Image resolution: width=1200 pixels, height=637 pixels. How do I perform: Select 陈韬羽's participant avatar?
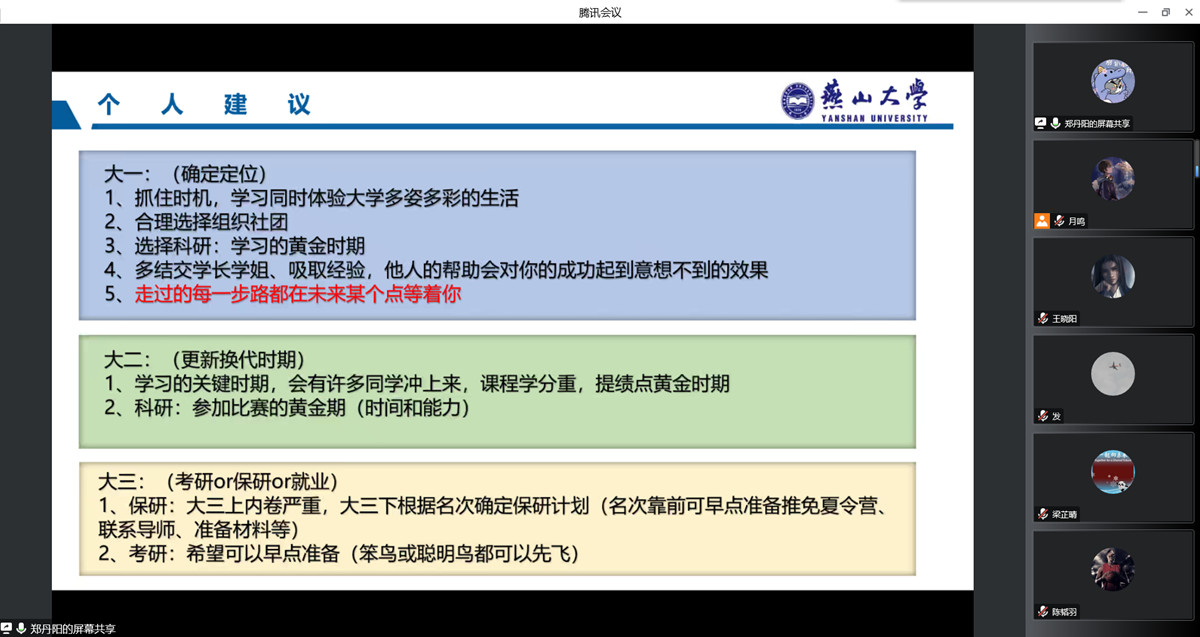1112,569
